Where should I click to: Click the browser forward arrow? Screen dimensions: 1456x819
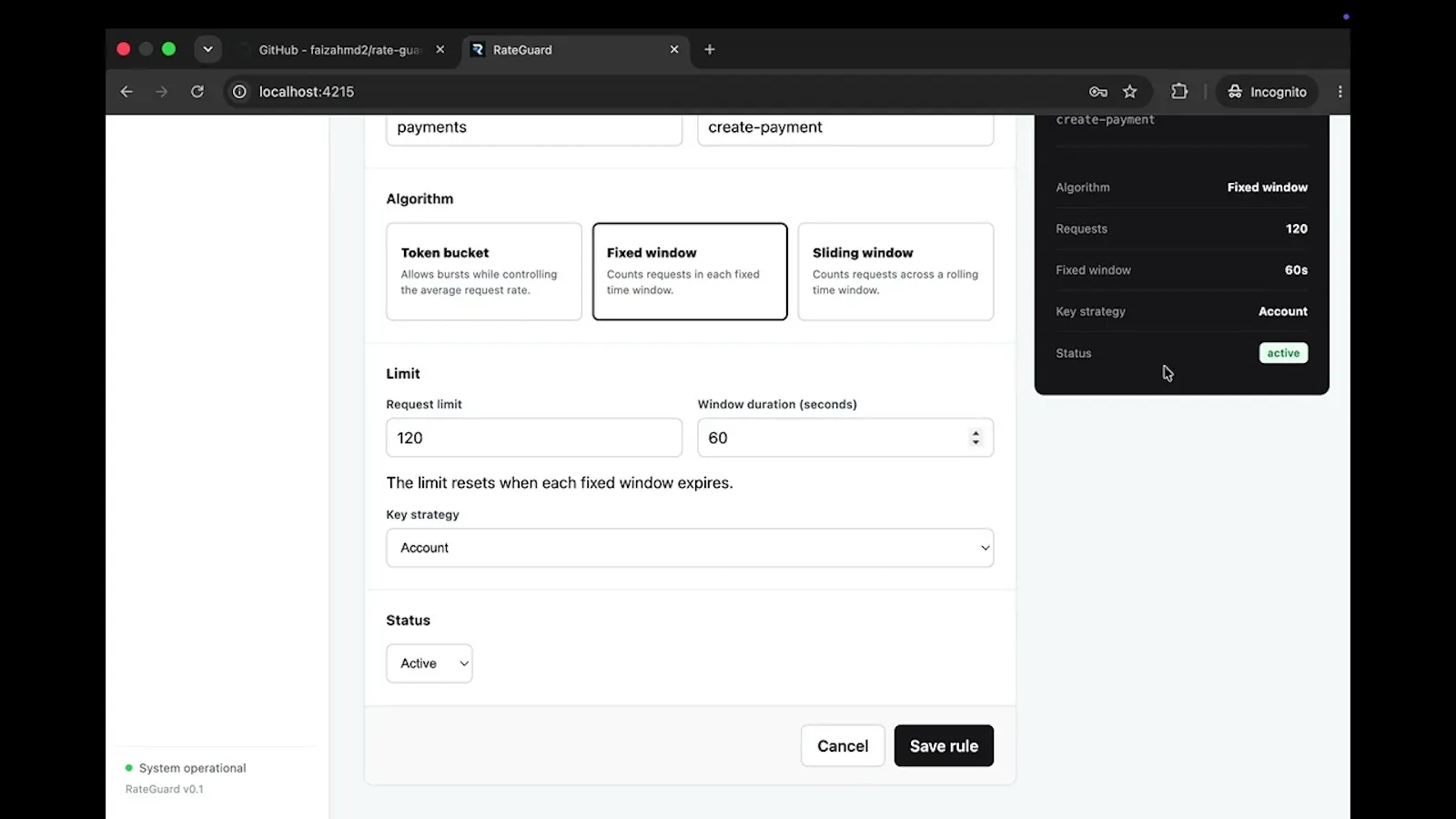click(x=162, y=91)
